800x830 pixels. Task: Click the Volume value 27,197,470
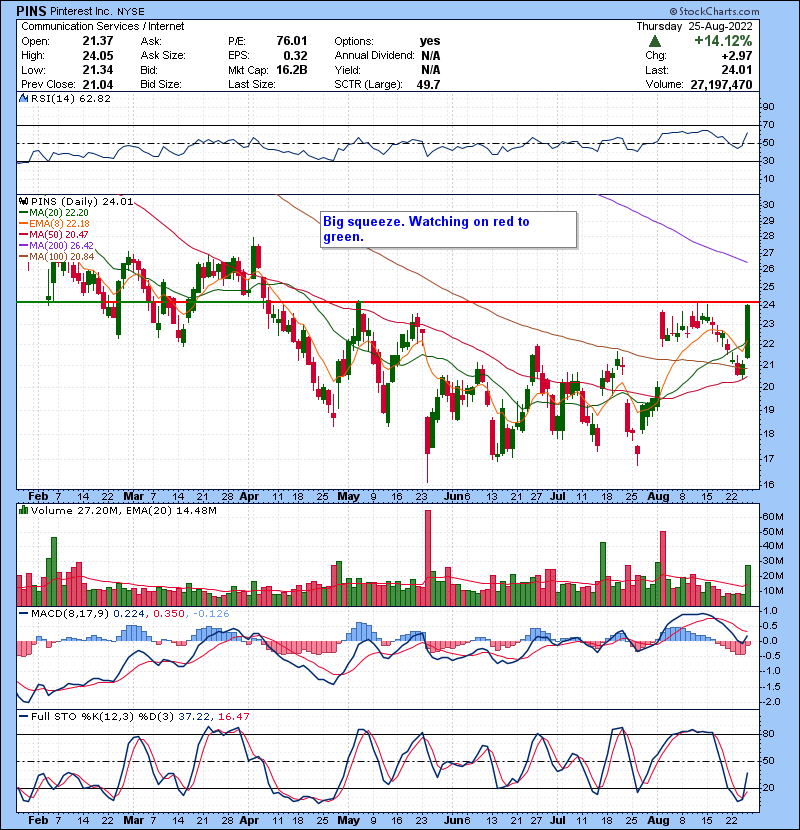pyautogui.click(x=721, y=84)
